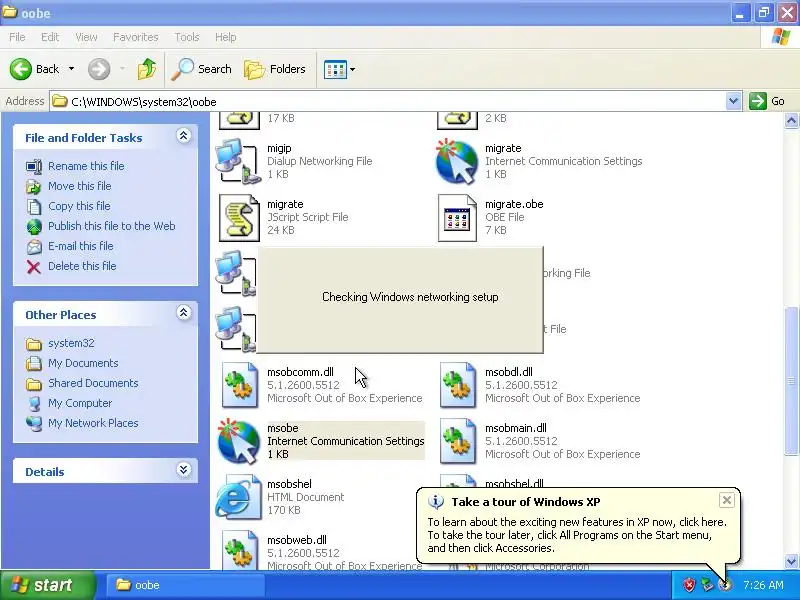
Task: Click the vertical scrollbar thumb
Action: click(791, 381)
